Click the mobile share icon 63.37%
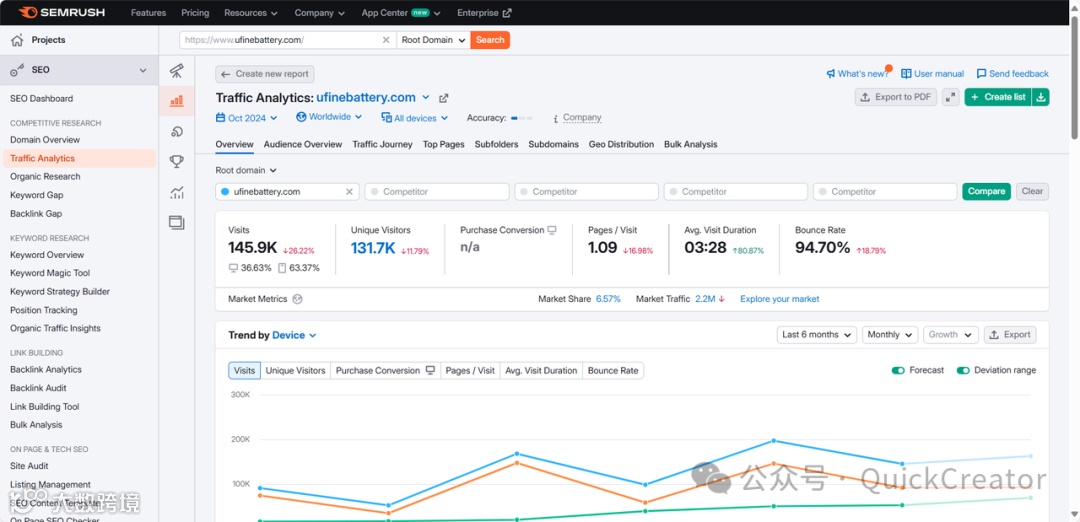Viewport: 1080px width, 522px height. point(282,268)
